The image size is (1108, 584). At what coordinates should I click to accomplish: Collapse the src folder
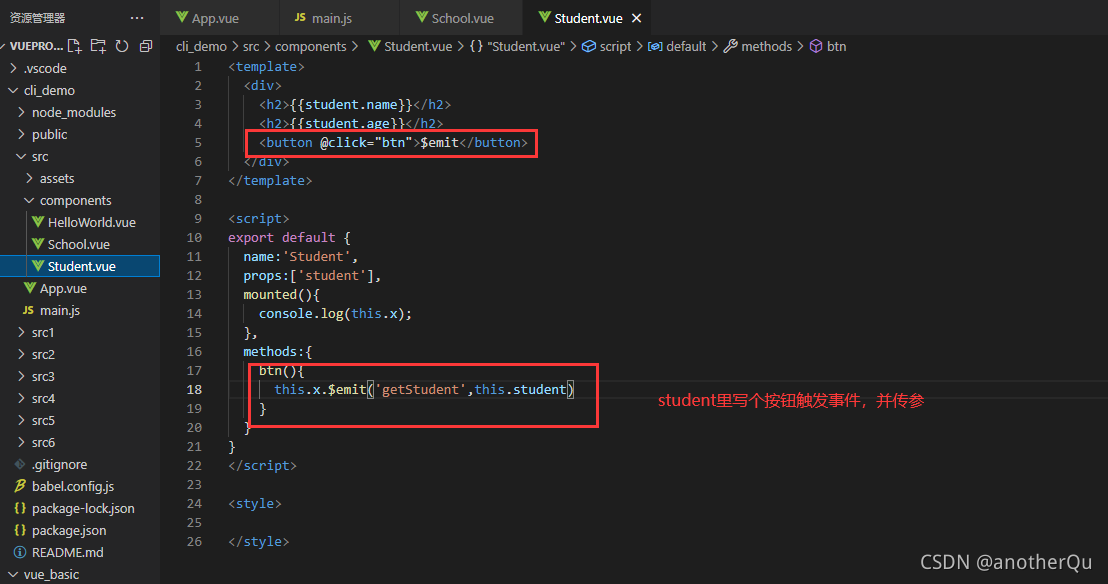[x=80, y=156]
